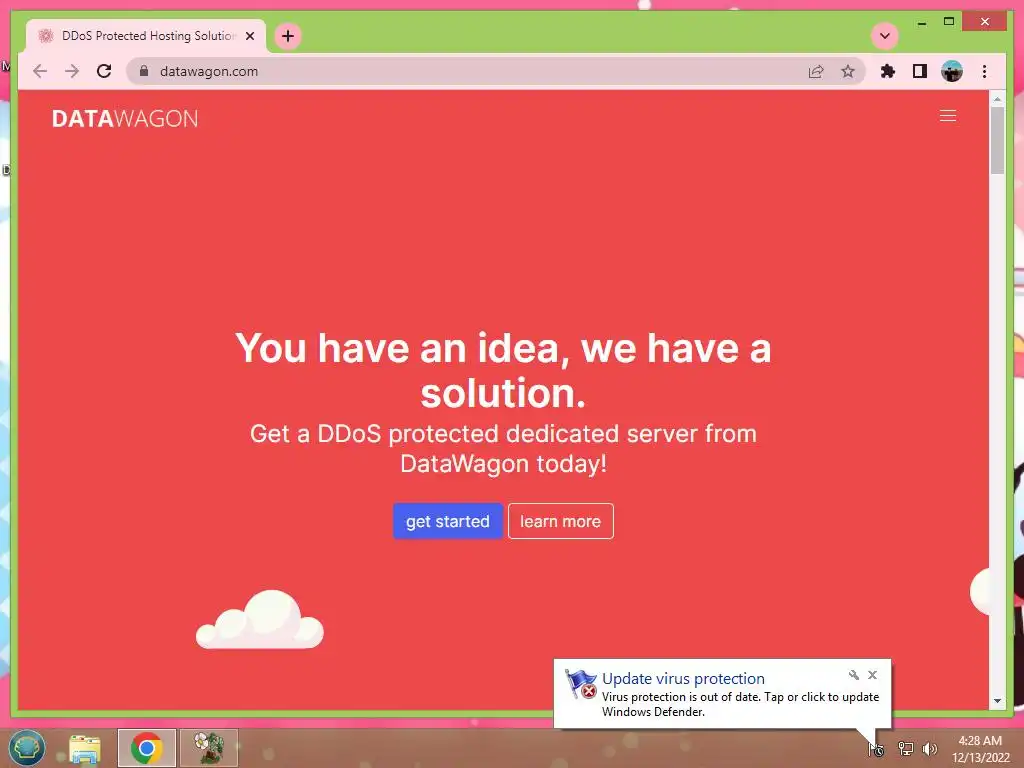Toggle the Chrome side panel

coord(920,71)
